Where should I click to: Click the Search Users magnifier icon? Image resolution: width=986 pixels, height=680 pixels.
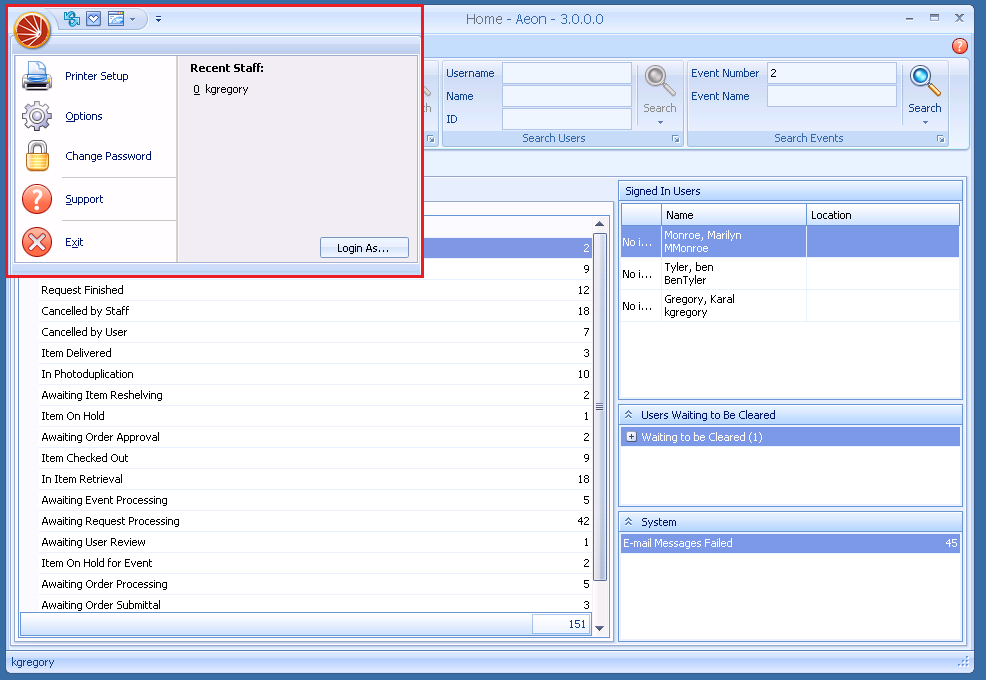660,81
